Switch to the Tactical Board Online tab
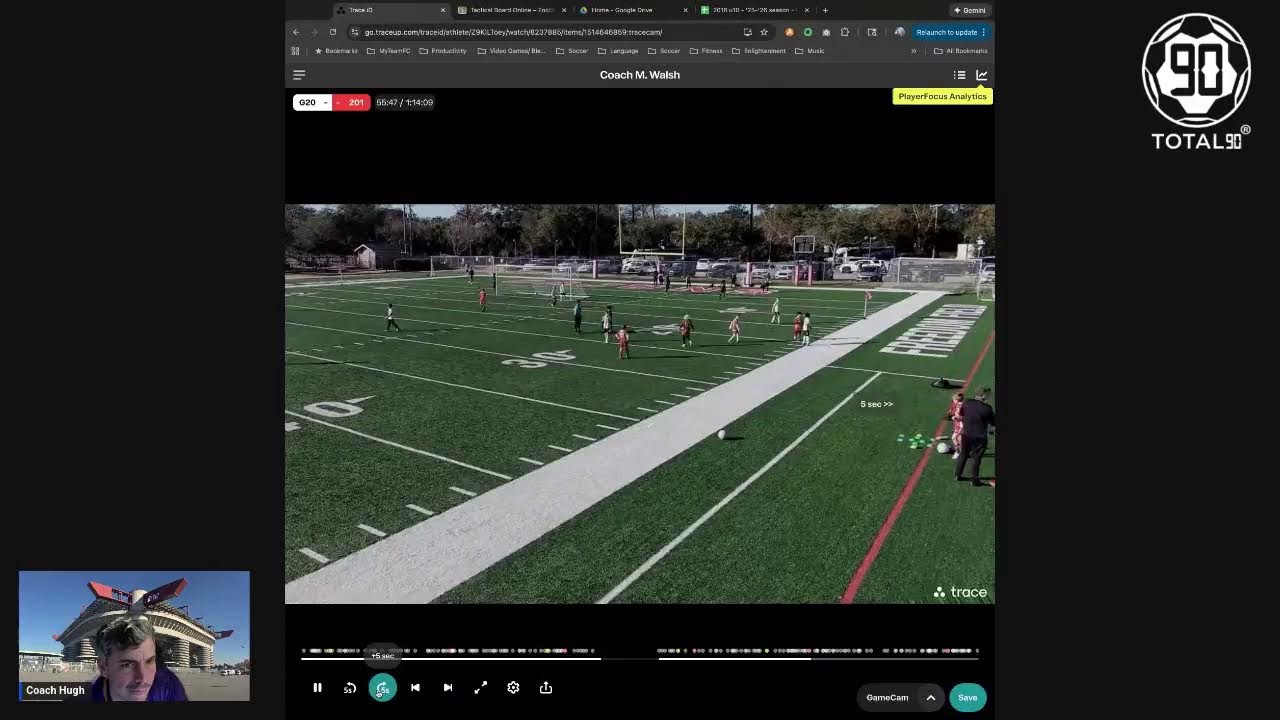This screenshot has width=1280, height=720. pos(513,10)
